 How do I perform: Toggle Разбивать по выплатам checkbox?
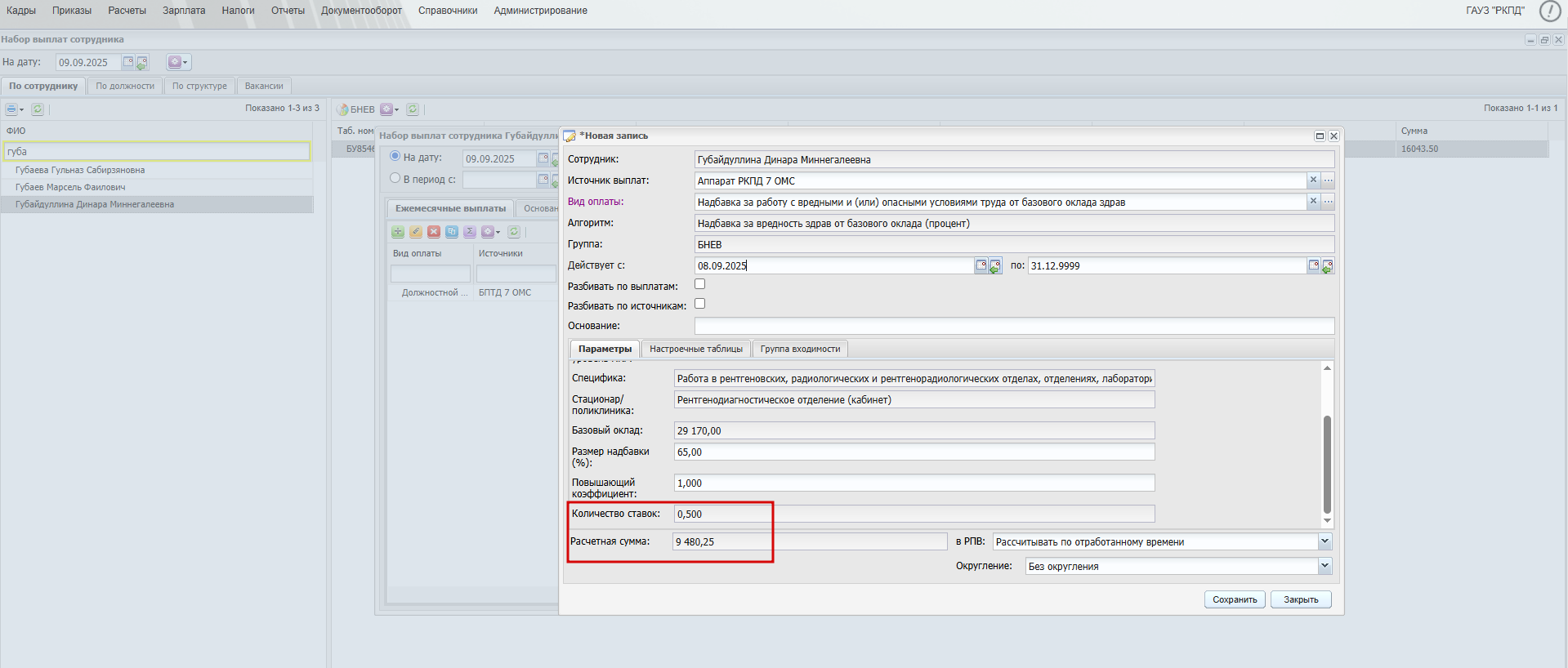[699, 284]
